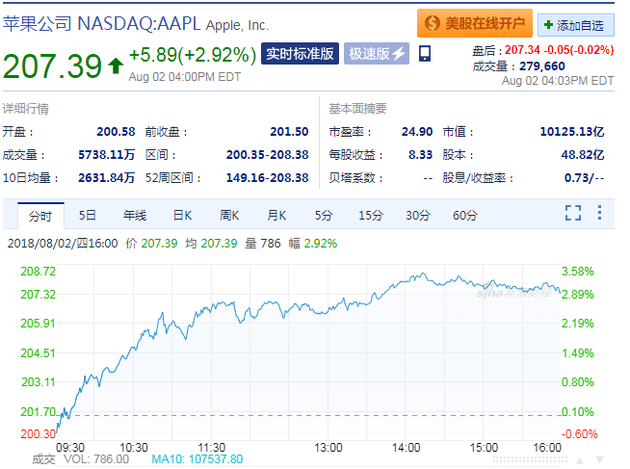Switch to 30分 interval chart
This screenshot has width=630, height=469.
417,215
